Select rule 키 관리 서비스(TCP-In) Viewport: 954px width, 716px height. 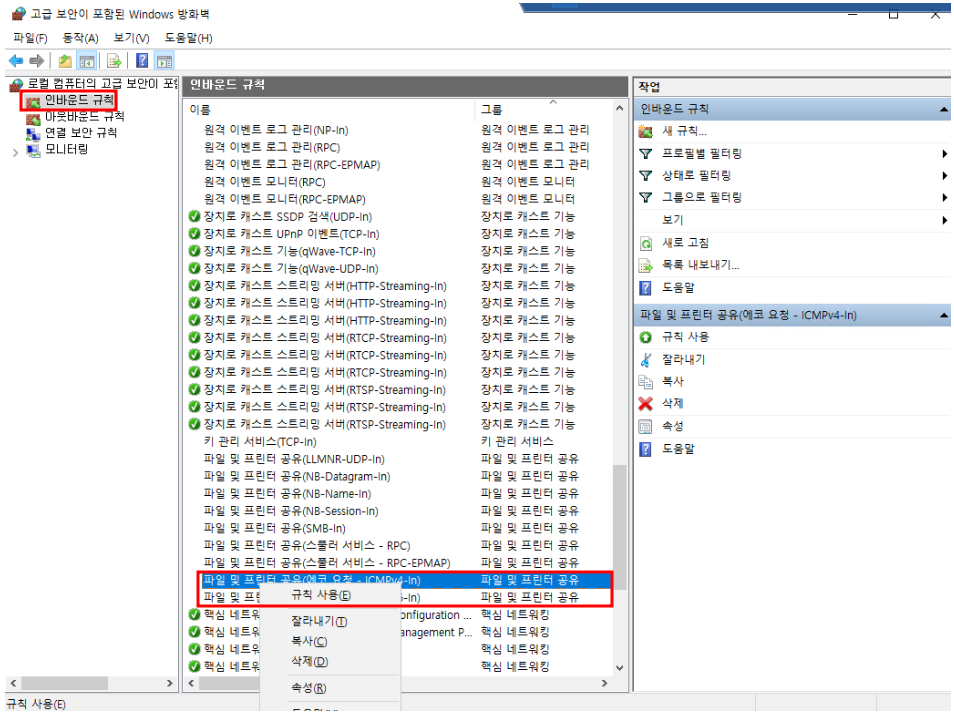point(260,442)
